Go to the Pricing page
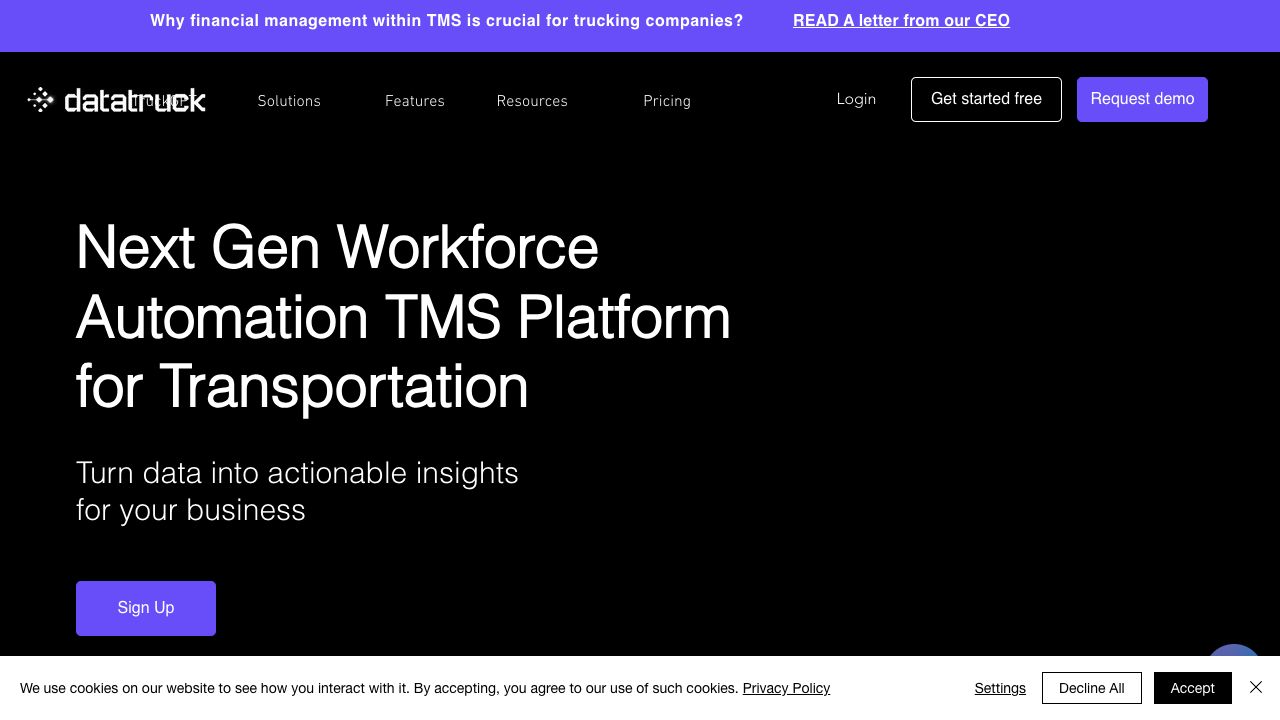Viewport: 1280px width, 720px height. pyautogui.click(x=667, y=101)
